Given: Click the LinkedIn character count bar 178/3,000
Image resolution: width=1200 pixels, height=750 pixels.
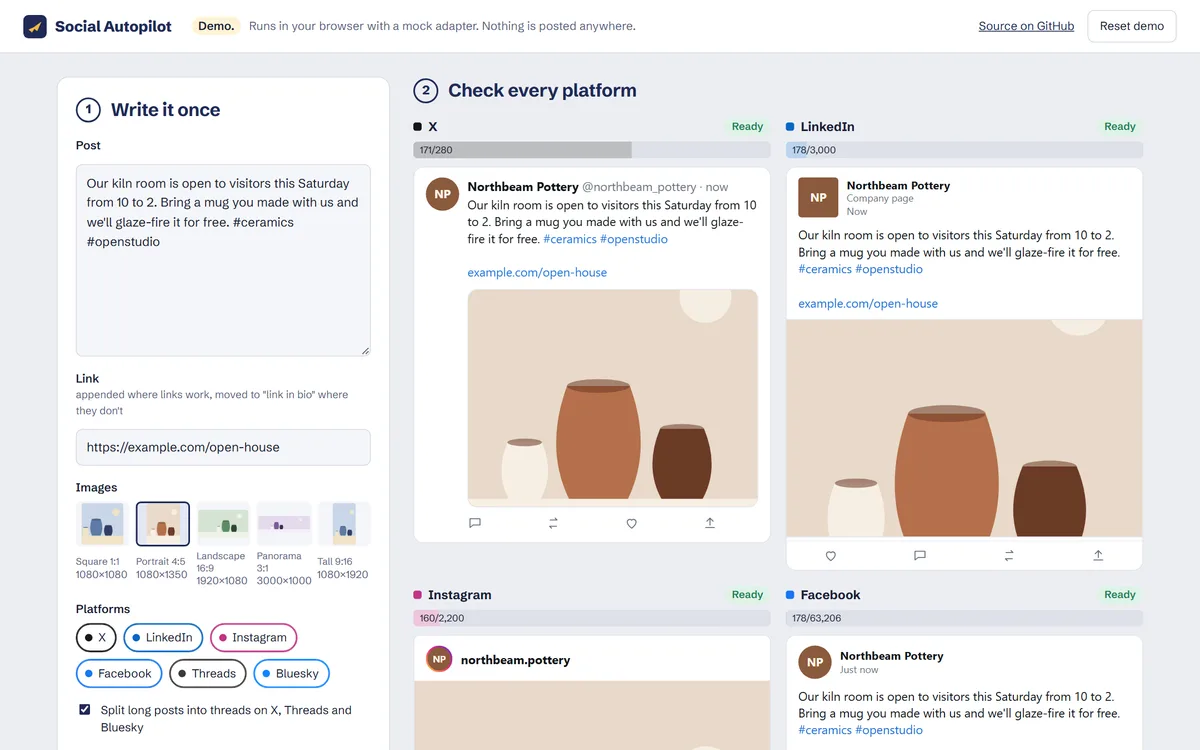Looking at the screenshot, I should [x=964, y=150].
